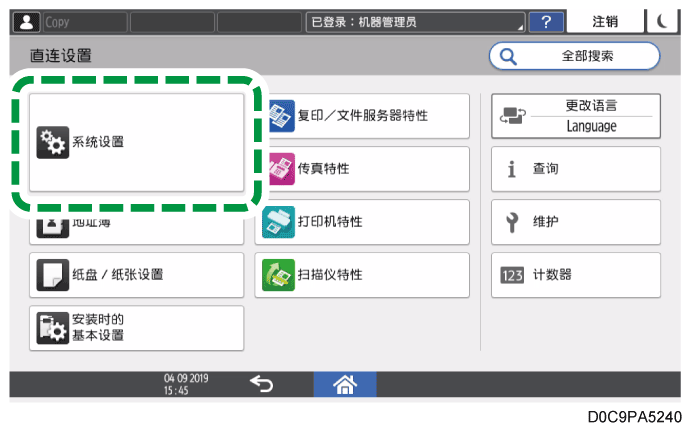Click the blue copy/document server icon
691x427 pixels.
coord(281,116)
